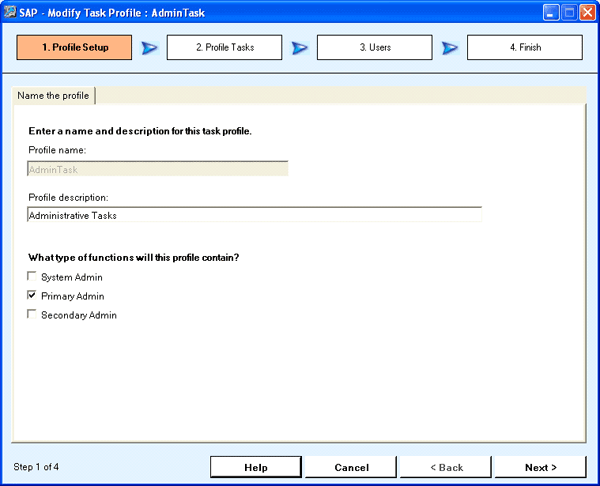Viewport: 600px width, 486px height.
Task: Click the Profile name field containing AdminTask
Action: pyautogui.click(x=158, y=169)
